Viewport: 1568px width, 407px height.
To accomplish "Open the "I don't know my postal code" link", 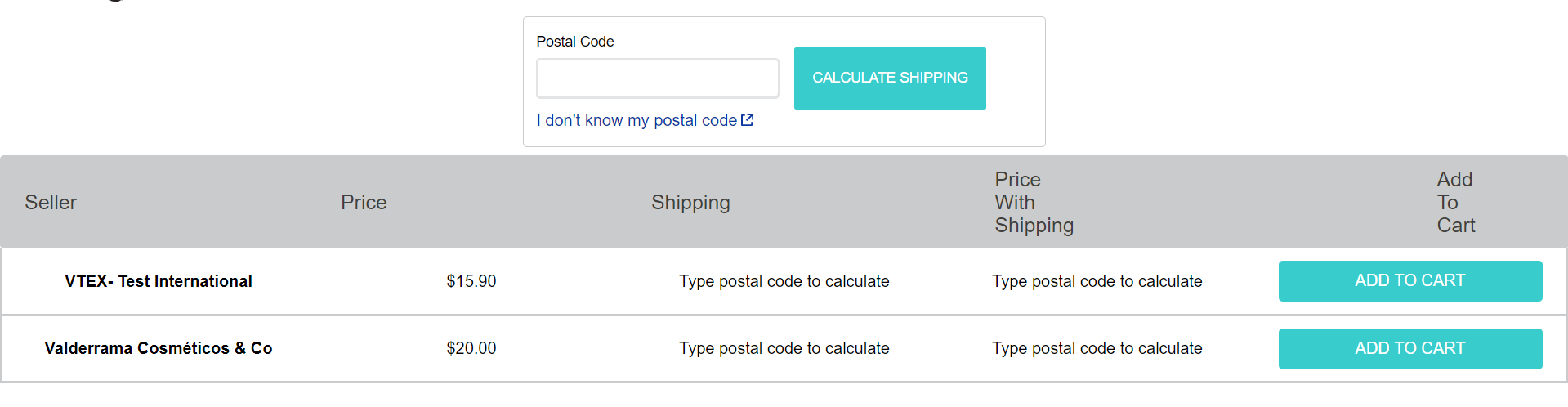I will [637, 120].
